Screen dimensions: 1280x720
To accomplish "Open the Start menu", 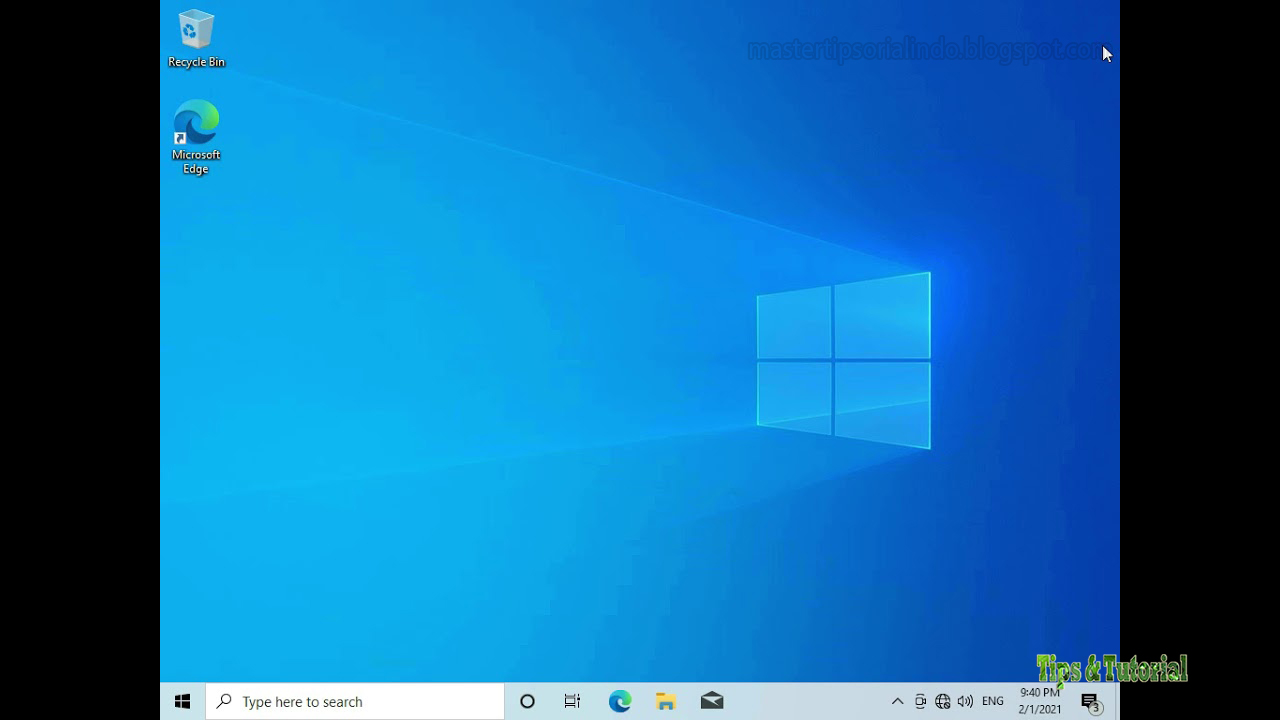I will point(181,701).
